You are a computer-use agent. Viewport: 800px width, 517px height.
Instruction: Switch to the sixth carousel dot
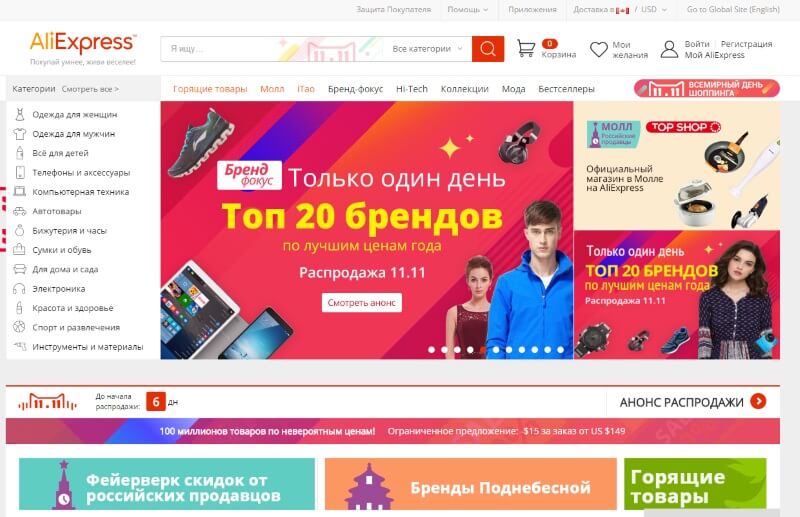pyautogui.click(x=496, y=350)
